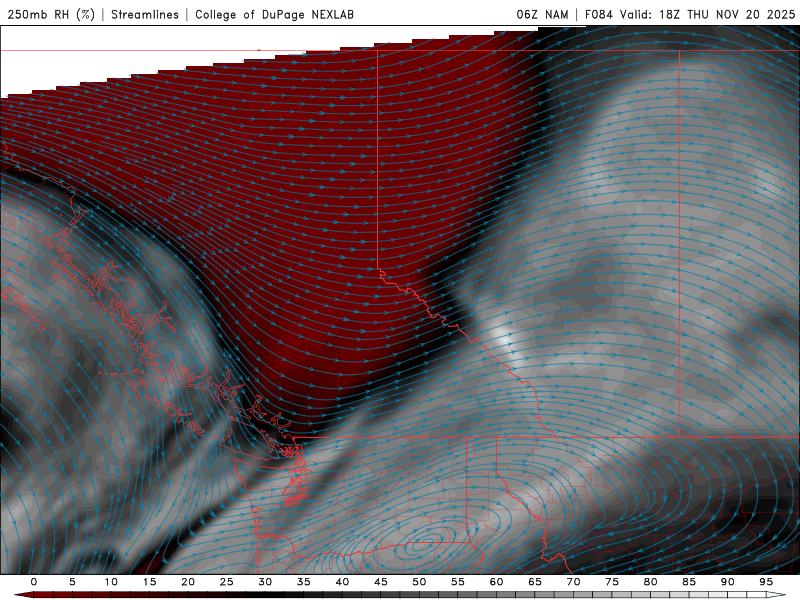Click the colorbar label "70"
The width and height of the screenshot is (800, 600).
[x=573, y=582]
